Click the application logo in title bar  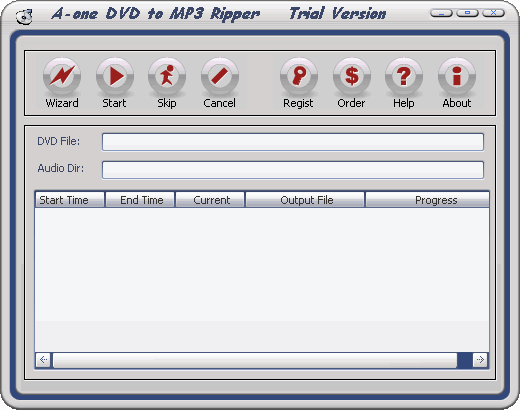24,16
